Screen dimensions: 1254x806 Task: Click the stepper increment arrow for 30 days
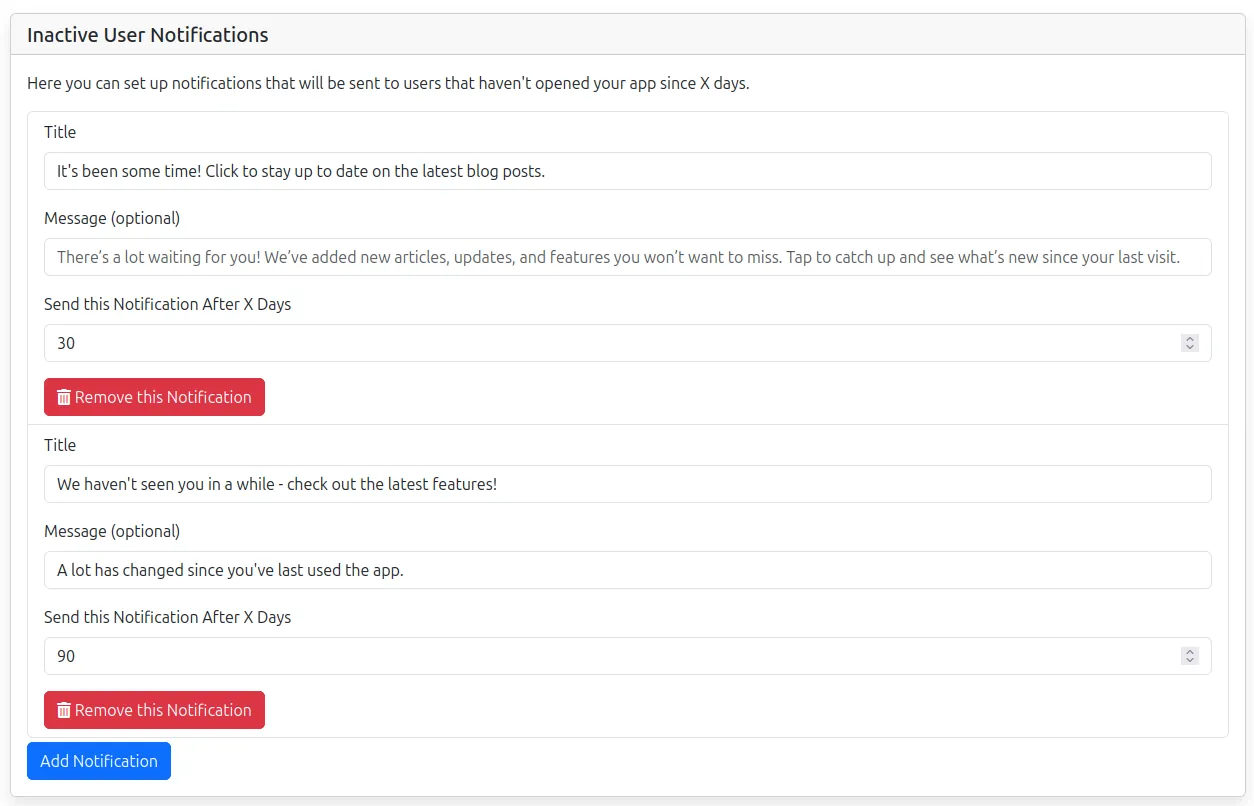[x=1189, y=338]
